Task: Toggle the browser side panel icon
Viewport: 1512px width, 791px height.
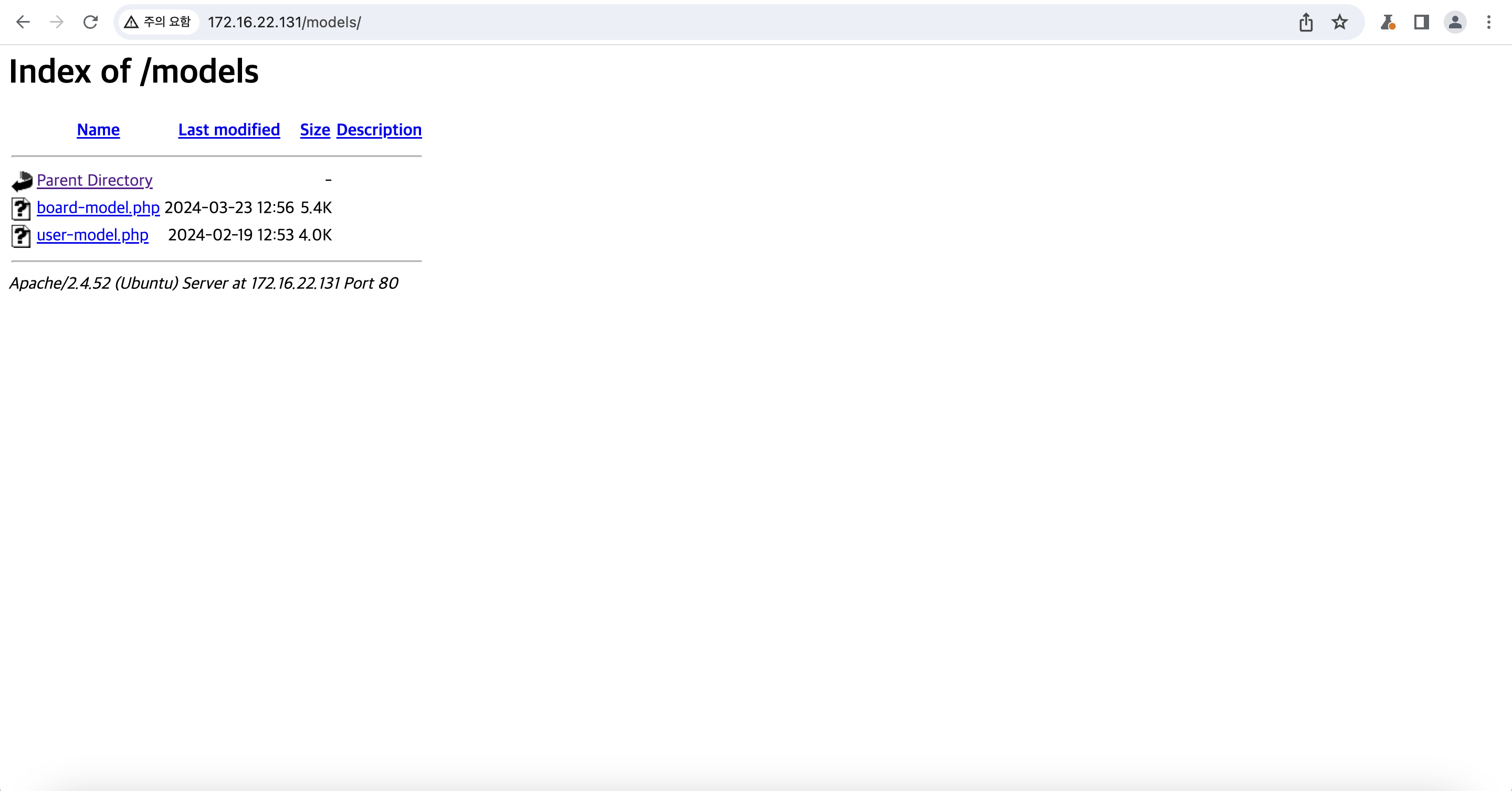Action: coord(1421,22)
